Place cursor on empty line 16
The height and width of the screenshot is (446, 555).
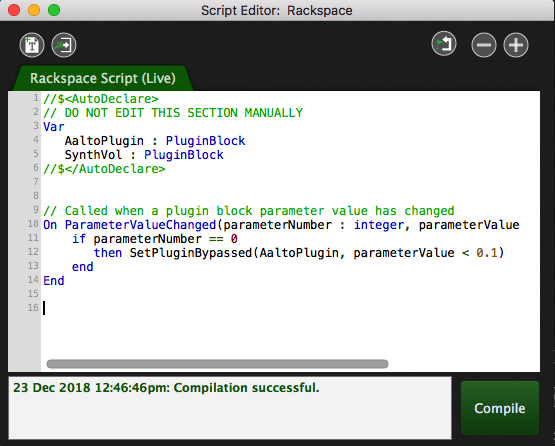click(290, 308)
